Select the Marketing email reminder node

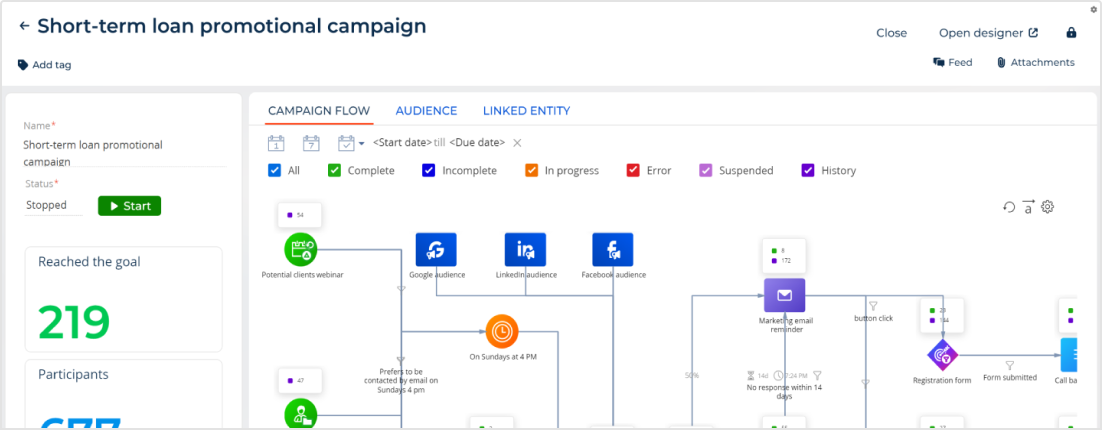click(x=784, y=295)
